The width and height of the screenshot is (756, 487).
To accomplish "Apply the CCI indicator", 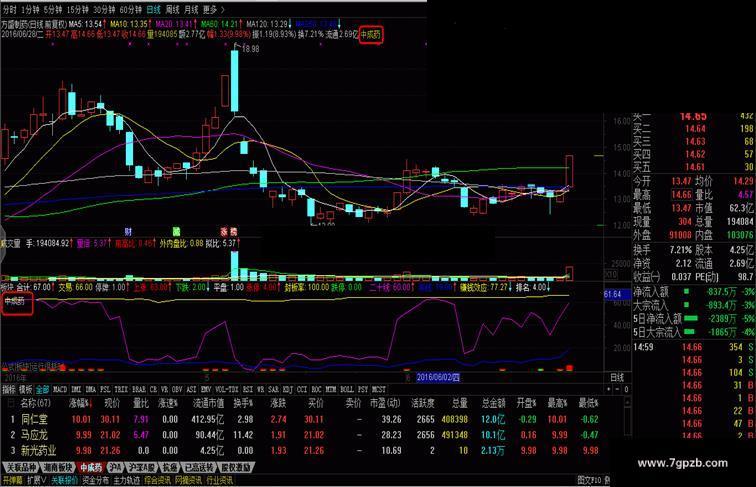I will [302, 390].
